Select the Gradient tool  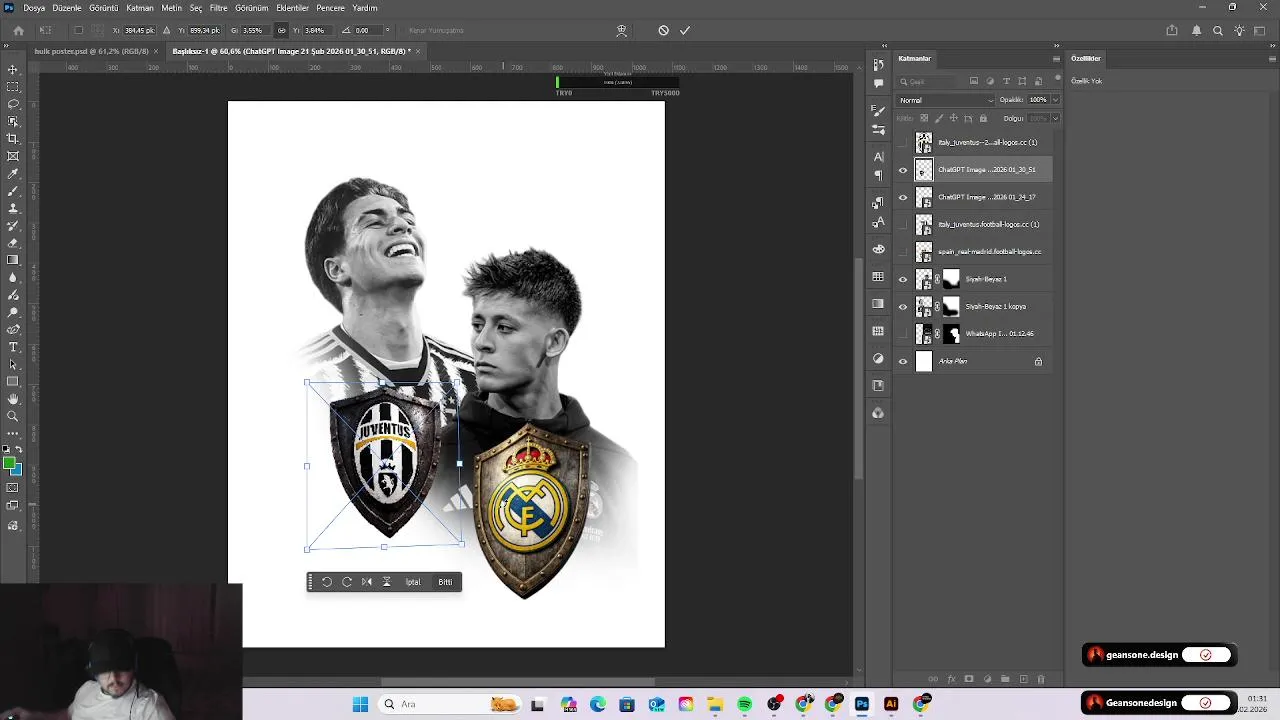(x=13, y=260)
